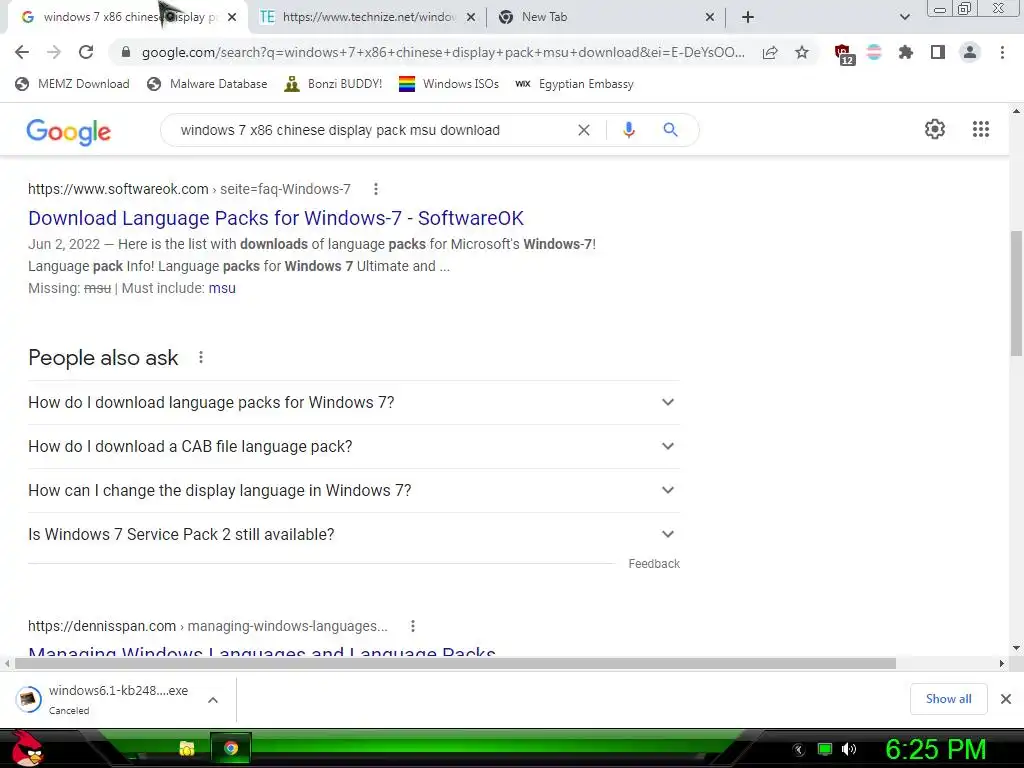The height and width of the screenshot is (768, 1024).
Task: Click the browser forward arrow
Action: point(54,52)
